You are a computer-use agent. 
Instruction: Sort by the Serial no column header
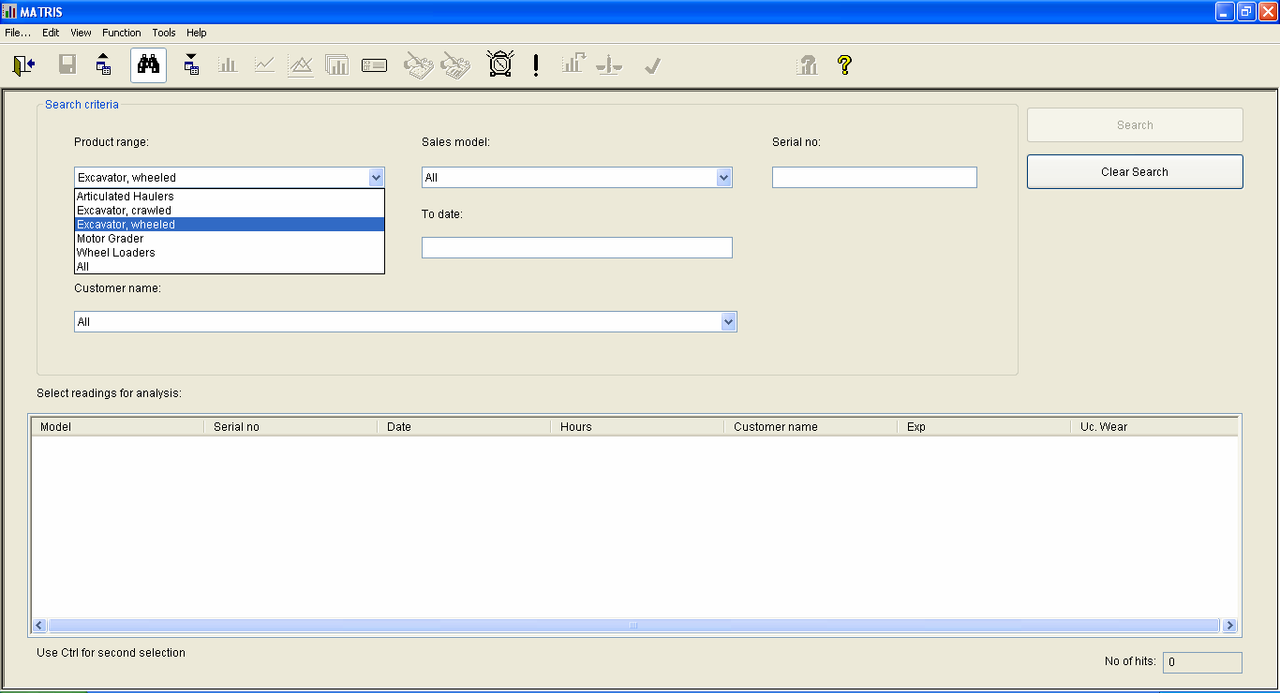[291, 426]
